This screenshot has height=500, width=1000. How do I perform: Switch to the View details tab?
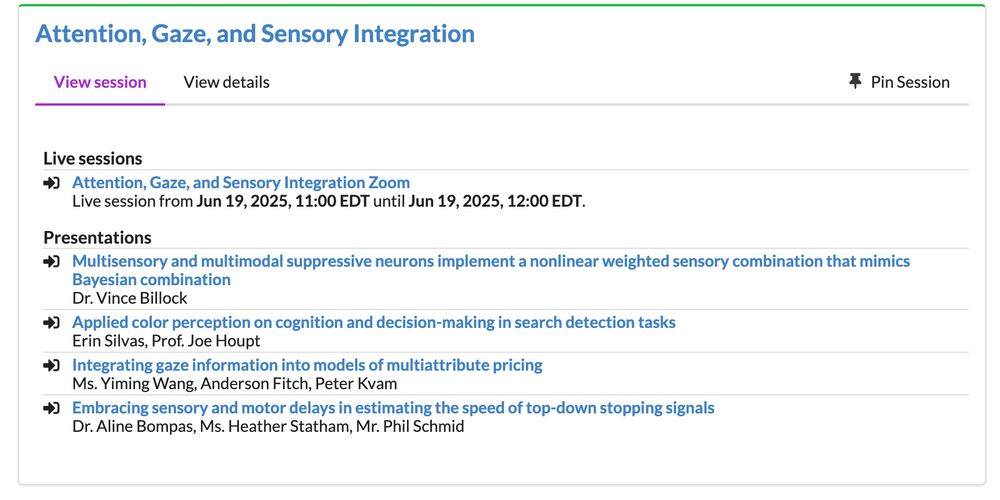click(226, 82)
